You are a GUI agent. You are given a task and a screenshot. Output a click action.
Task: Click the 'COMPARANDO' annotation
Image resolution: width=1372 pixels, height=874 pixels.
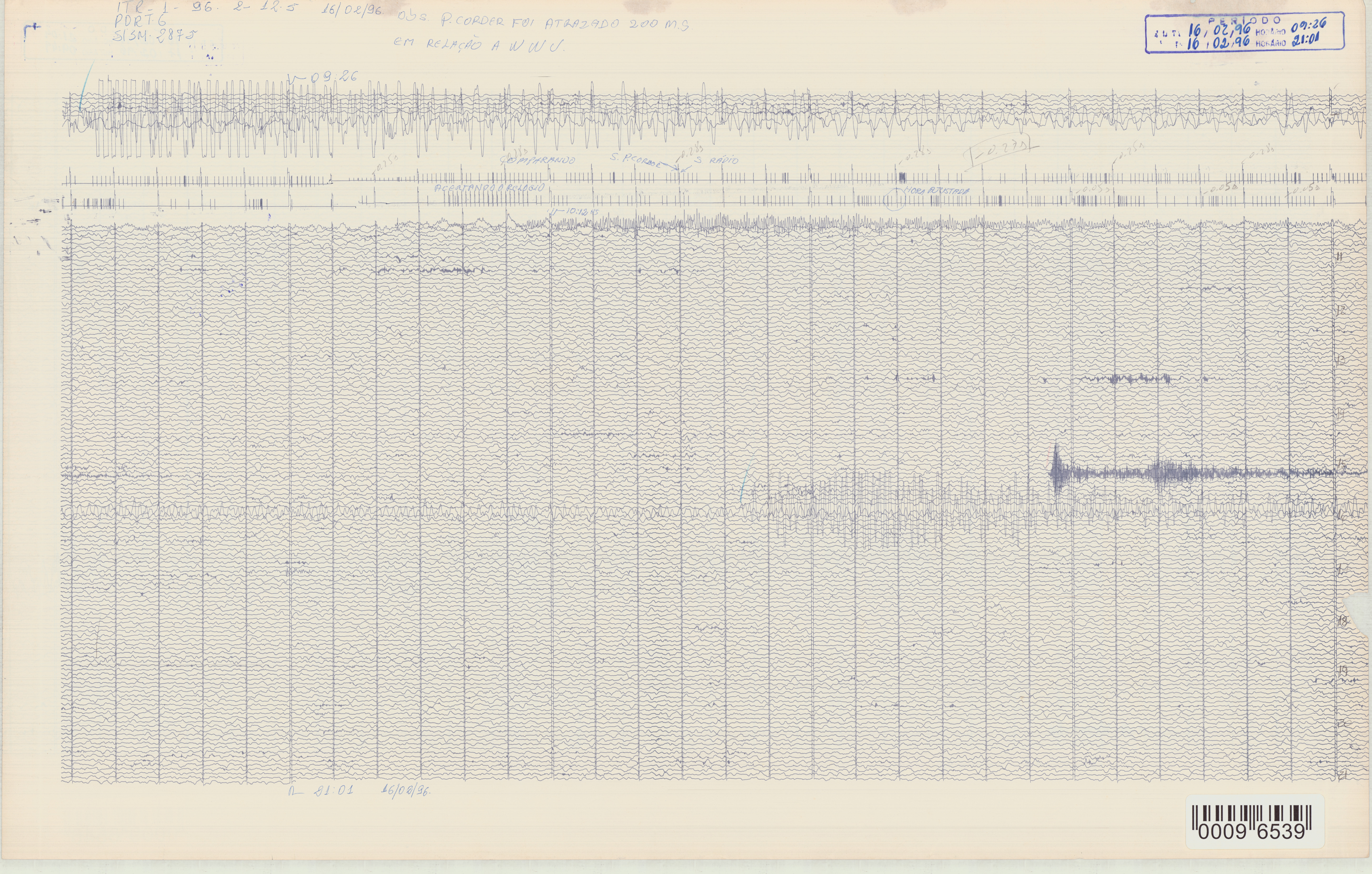click(x=537, y=160)
